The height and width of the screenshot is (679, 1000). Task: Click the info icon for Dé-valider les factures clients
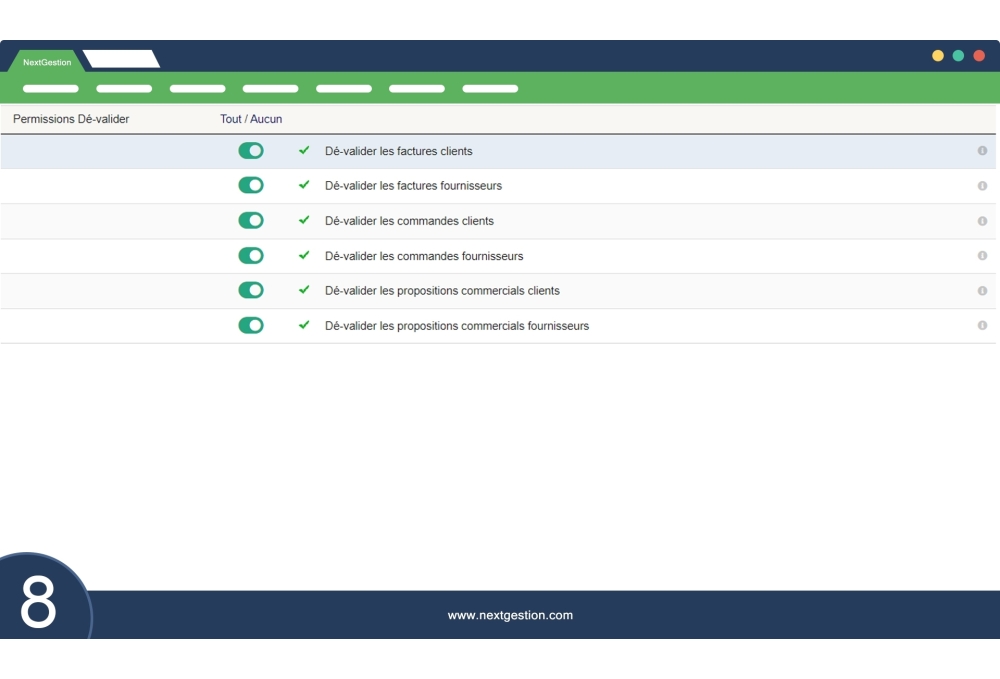(982, 151)
